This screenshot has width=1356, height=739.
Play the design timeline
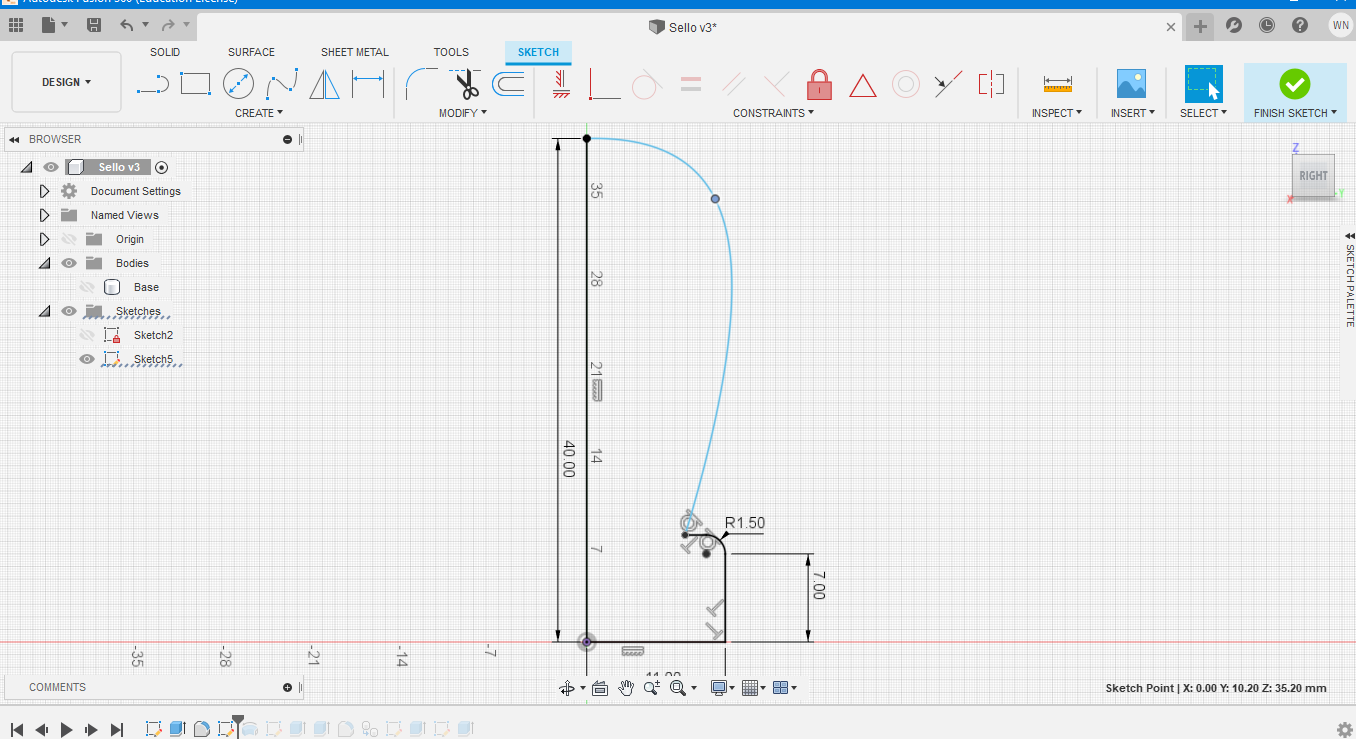(67, 730)
